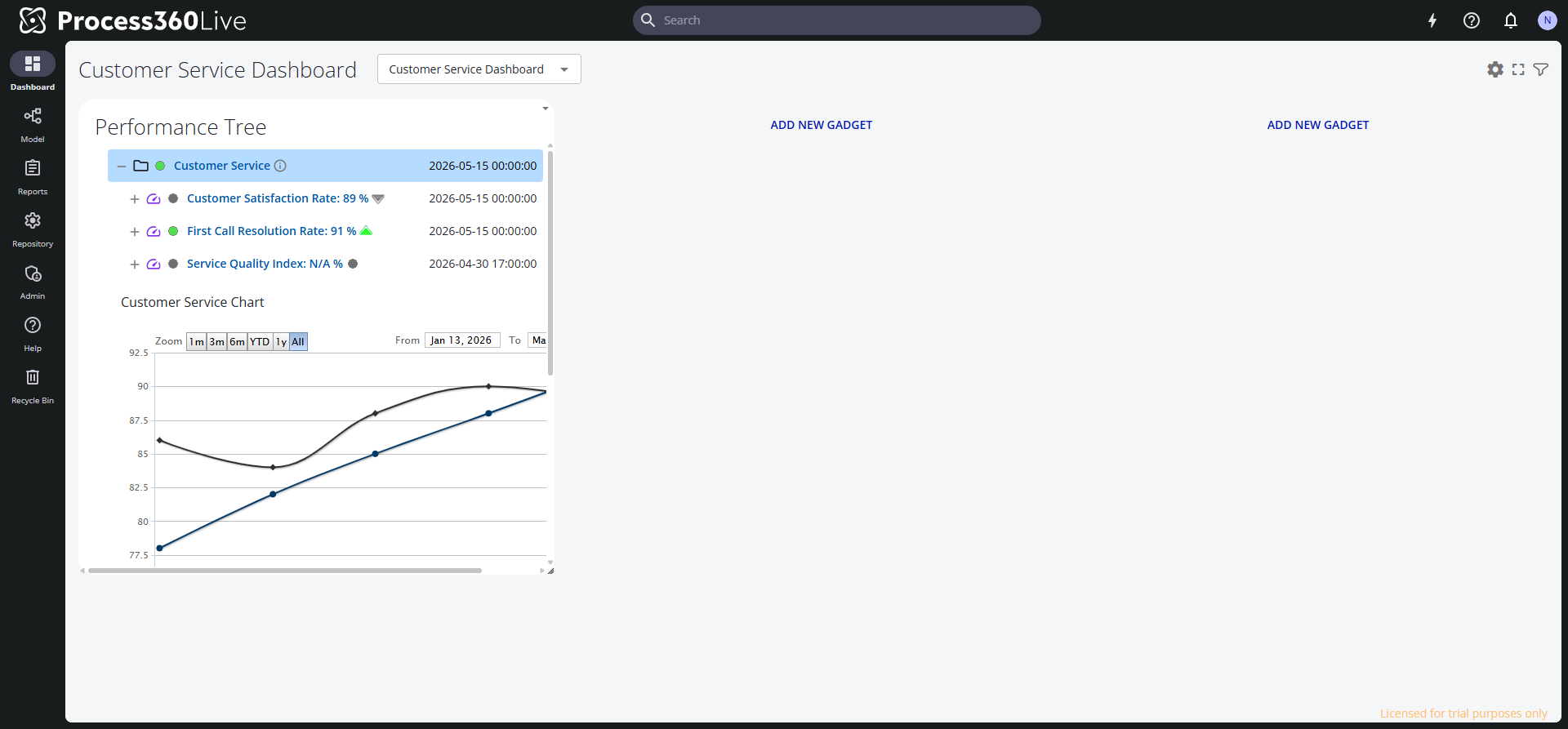Viewport: 1568px width, 729px height.
Task: Click the green up trend arrow on First Call Resolution
Action: tap(366, 230)
